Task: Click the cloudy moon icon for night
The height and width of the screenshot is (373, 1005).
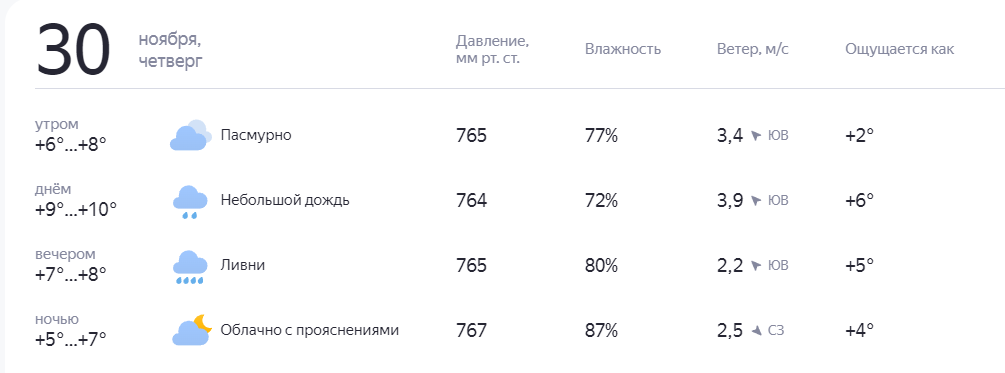Action: pos(192,330)
